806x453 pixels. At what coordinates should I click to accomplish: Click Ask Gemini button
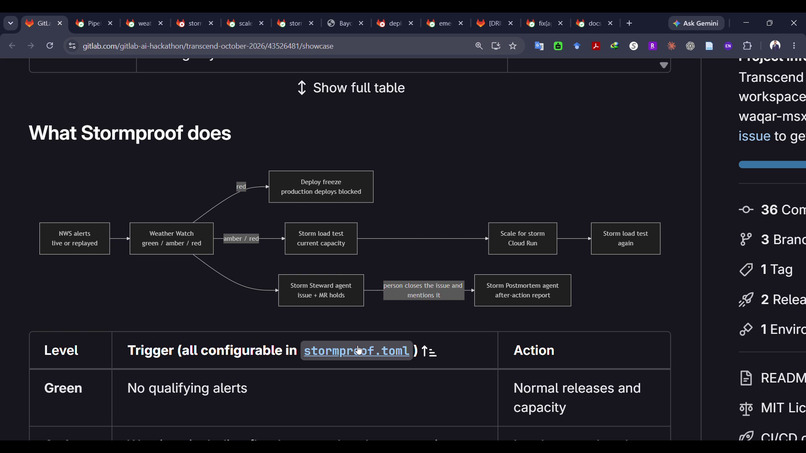click(x=697, y=23)
